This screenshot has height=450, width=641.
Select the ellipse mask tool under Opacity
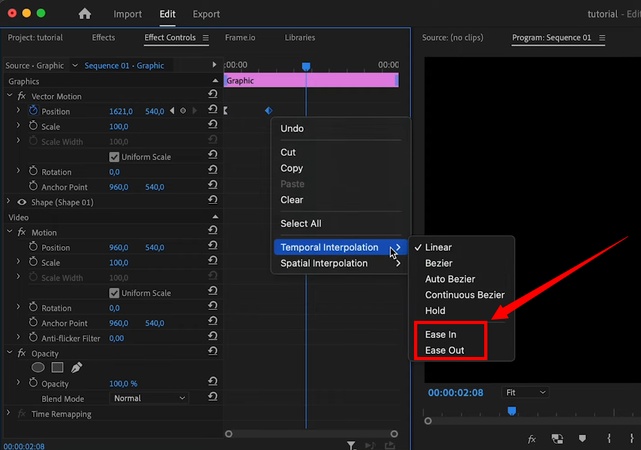38,368
